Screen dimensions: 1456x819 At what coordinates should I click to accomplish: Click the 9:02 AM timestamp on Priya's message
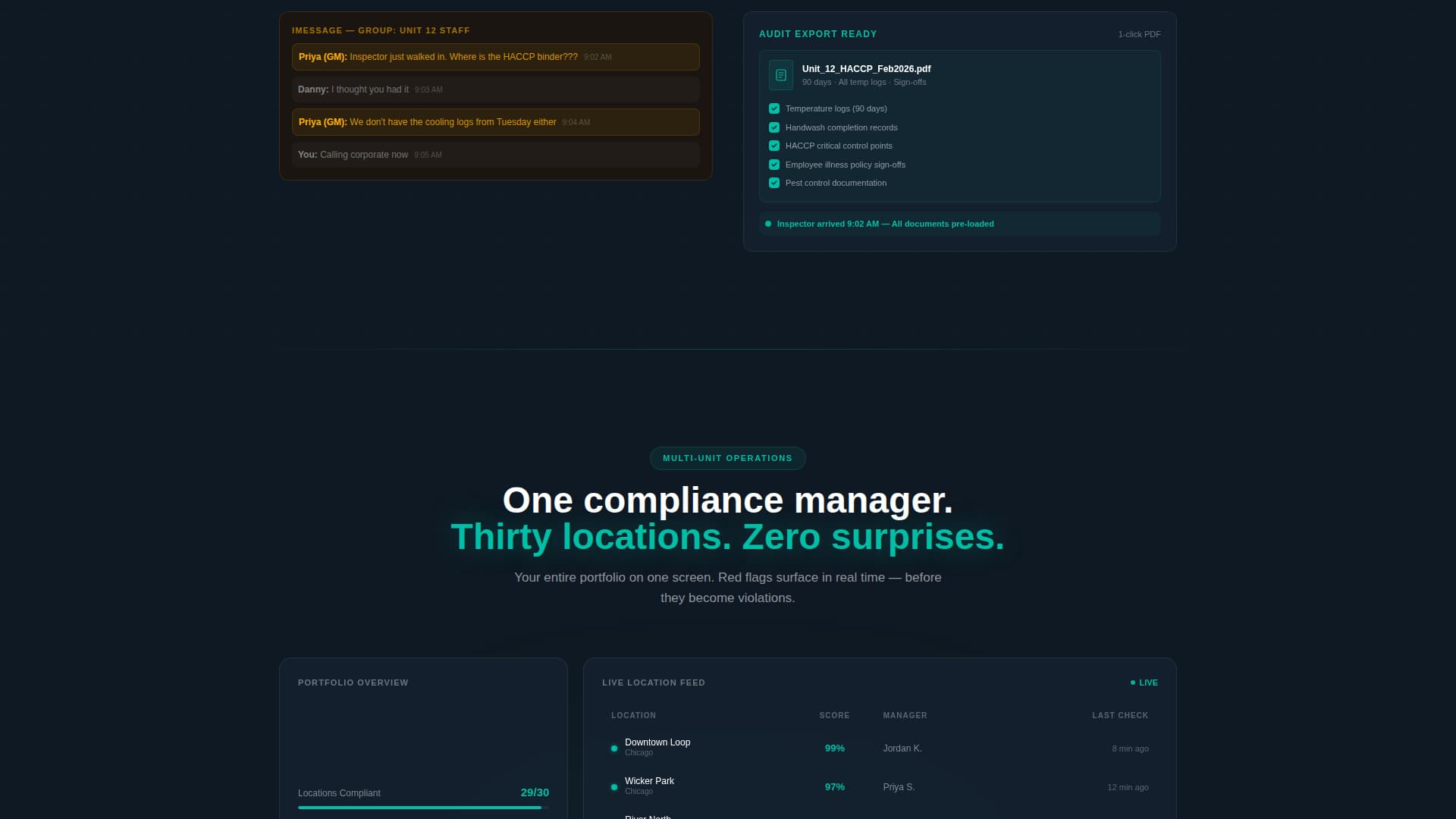598,58
